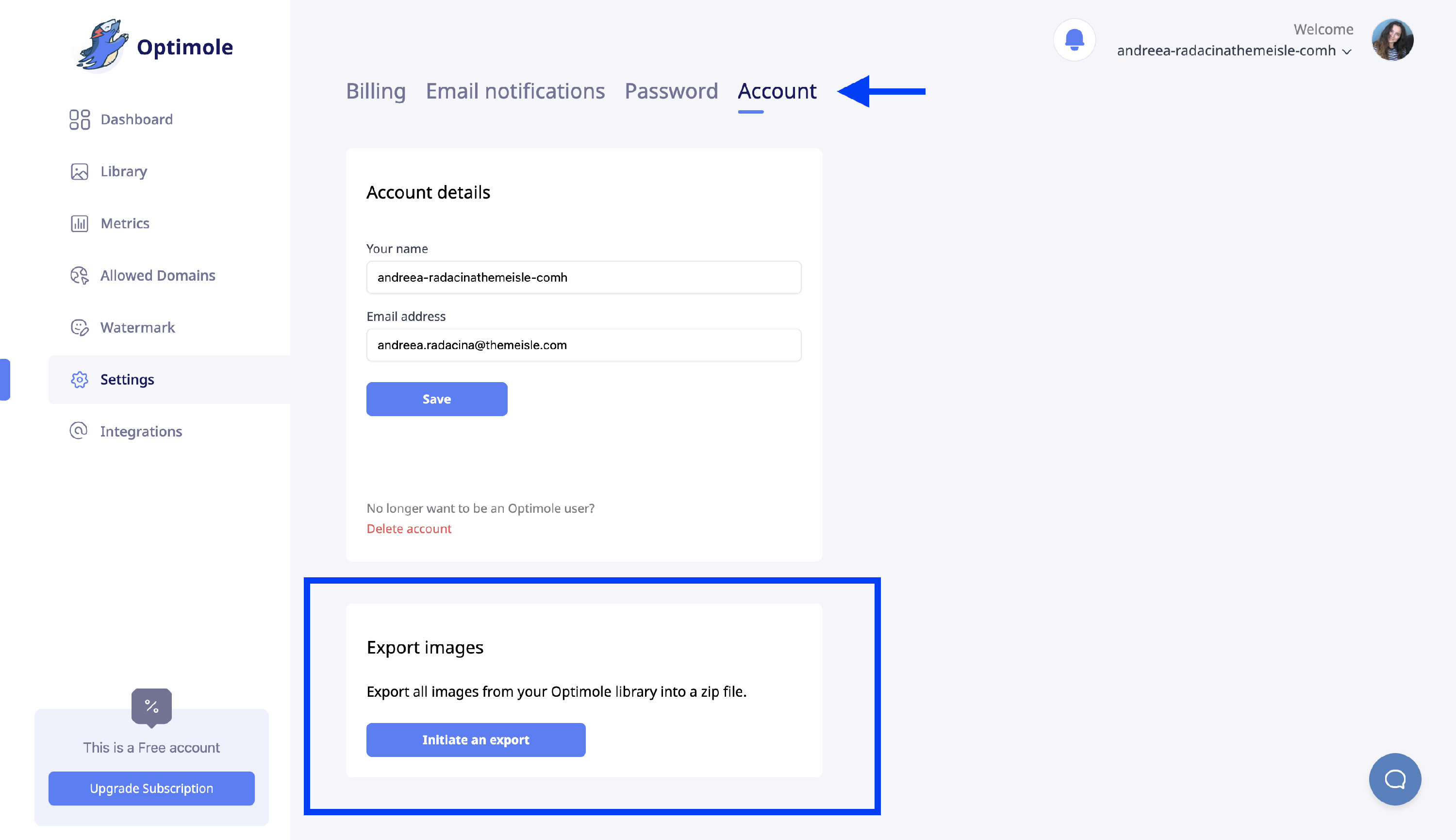Click the Watermark icon in sidebar
1456x840 pixels.
click(80, 327)
